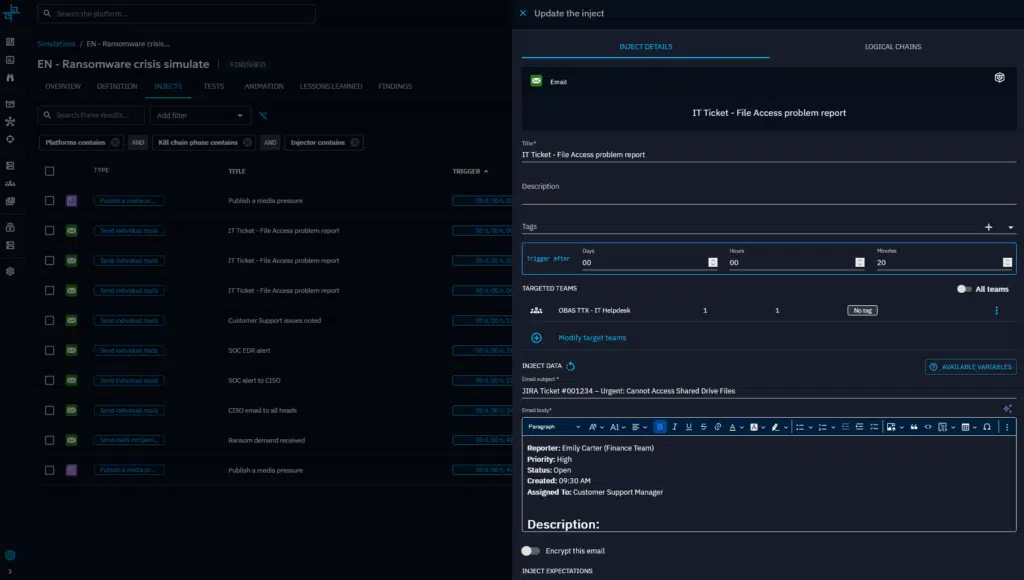Viewport: 1024px width, 580px height.
Task: Toggle the All teams switch
Action: coord(964,289)
